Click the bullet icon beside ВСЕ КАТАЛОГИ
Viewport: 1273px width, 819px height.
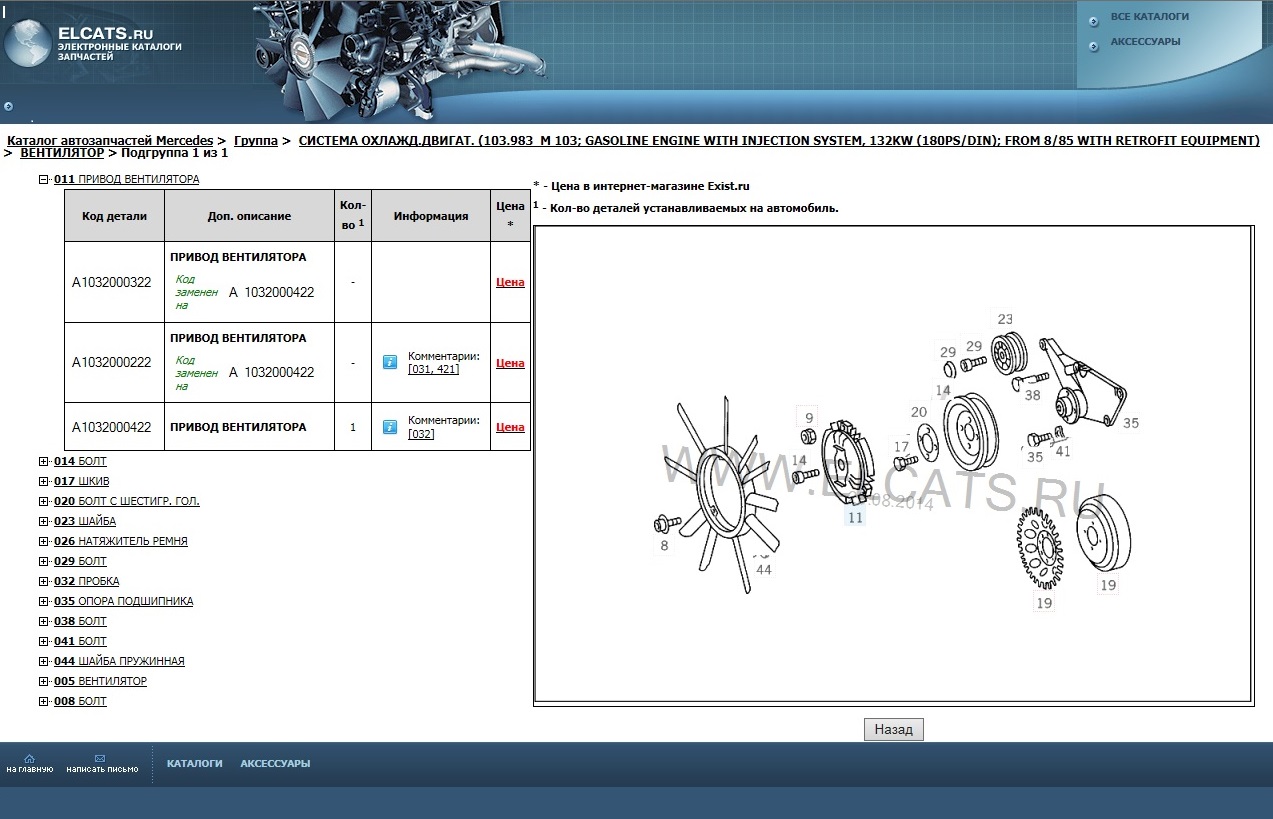pos(1093,19)
